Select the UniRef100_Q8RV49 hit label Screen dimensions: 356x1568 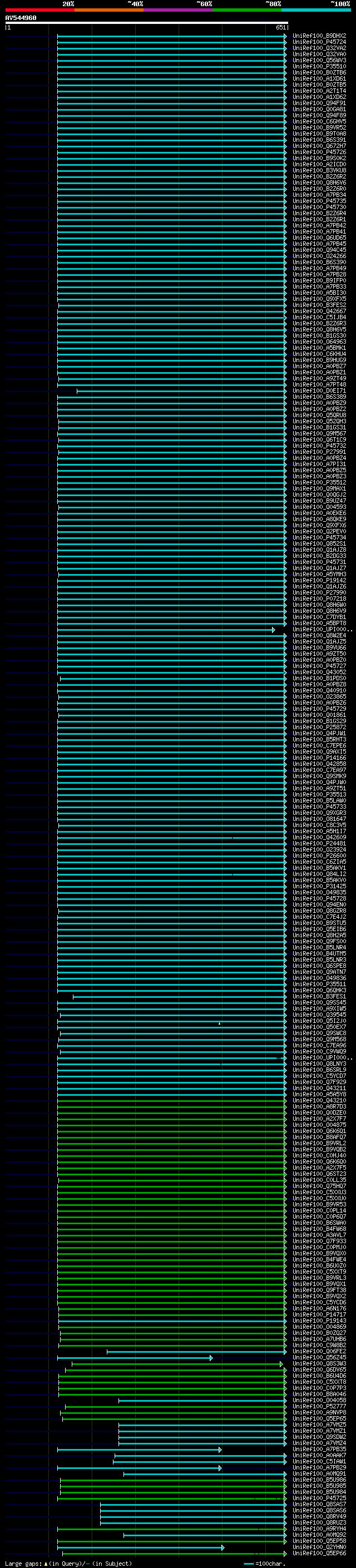point(319,1517)
